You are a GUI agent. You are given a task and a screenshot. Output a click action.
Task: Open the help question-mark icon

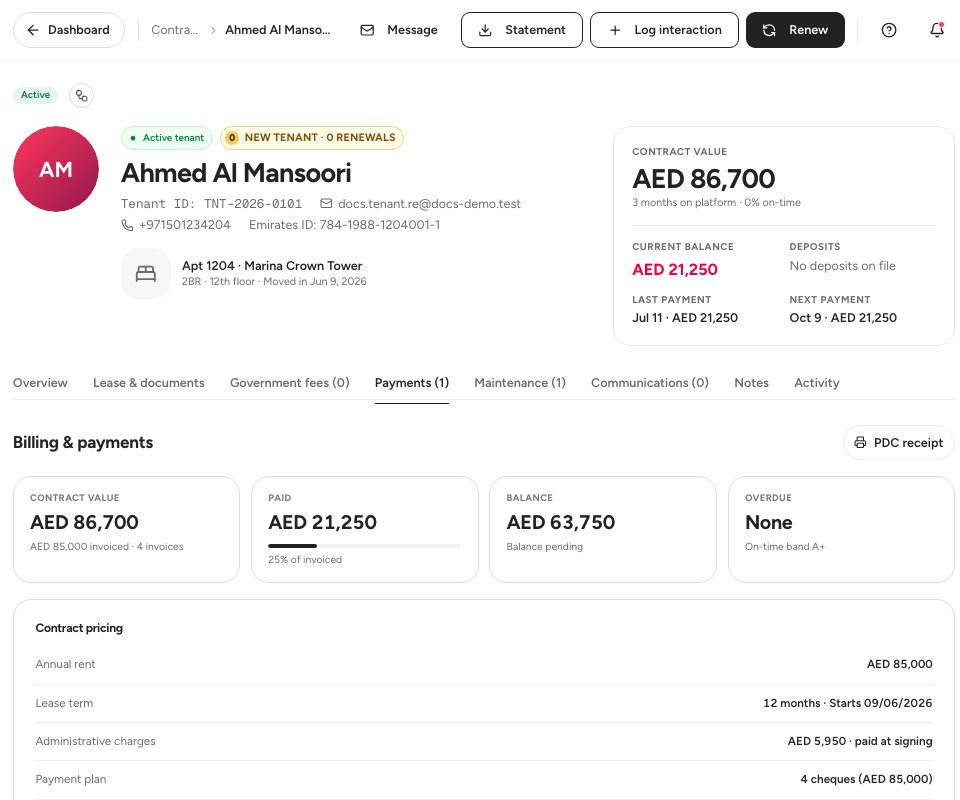coord(889,30)
